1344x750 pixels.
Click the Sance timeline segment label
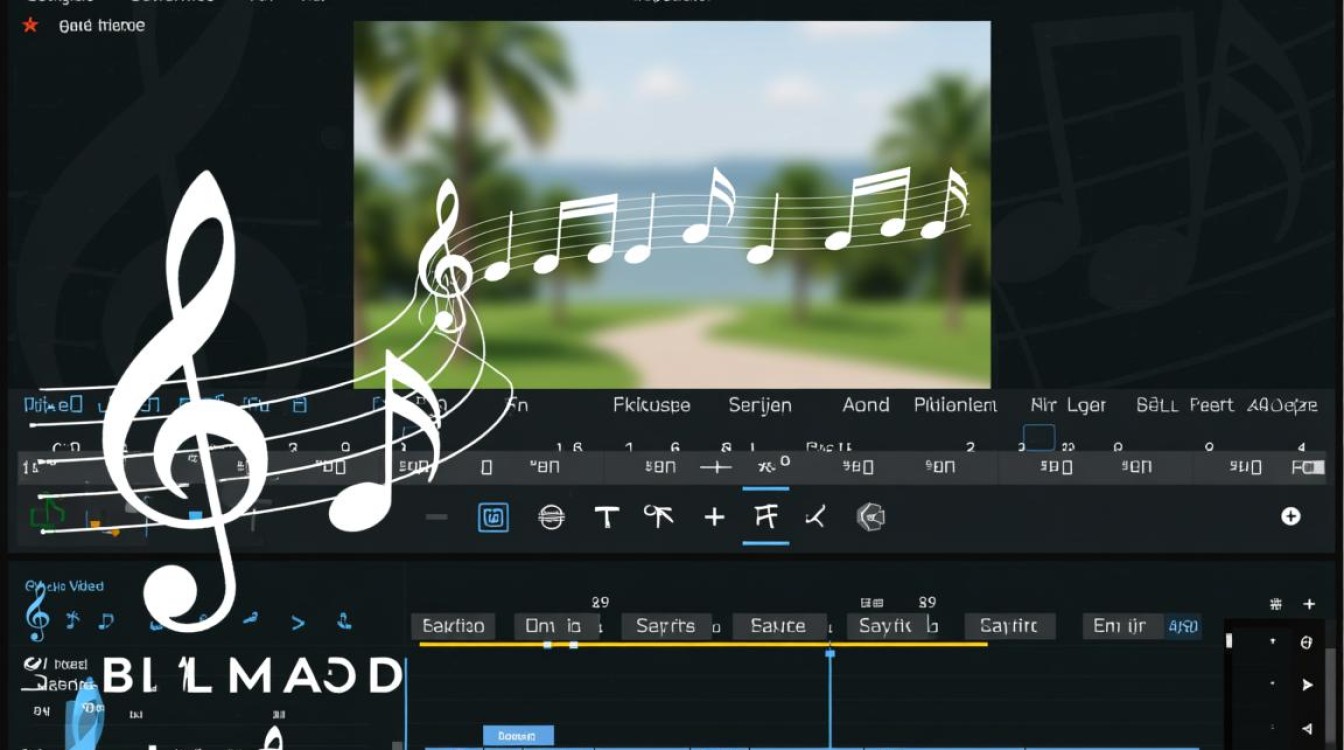(x=779, y=626)
